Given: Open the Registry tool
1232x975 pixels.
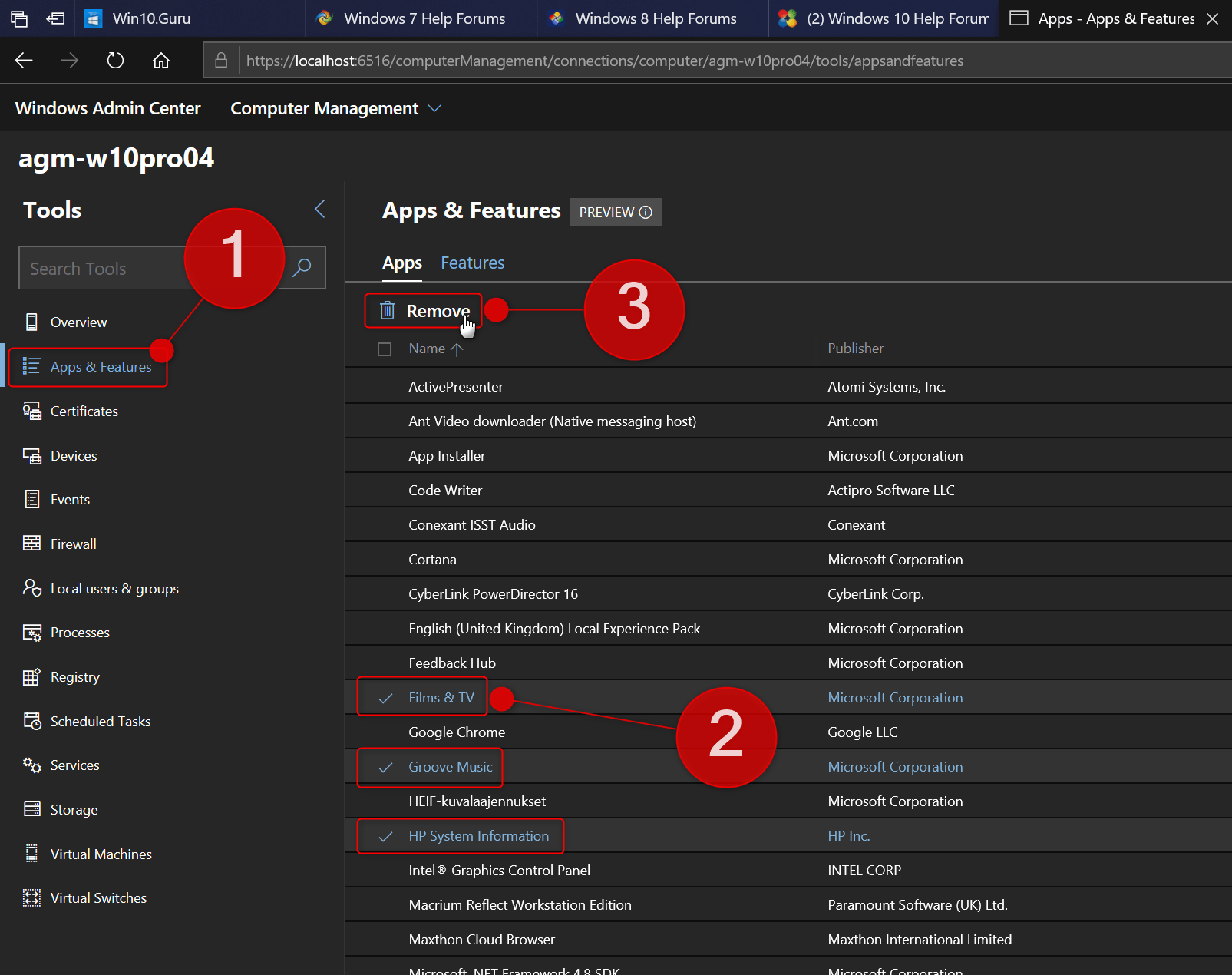Looking at the screenshot, I should tap(74, 676).
